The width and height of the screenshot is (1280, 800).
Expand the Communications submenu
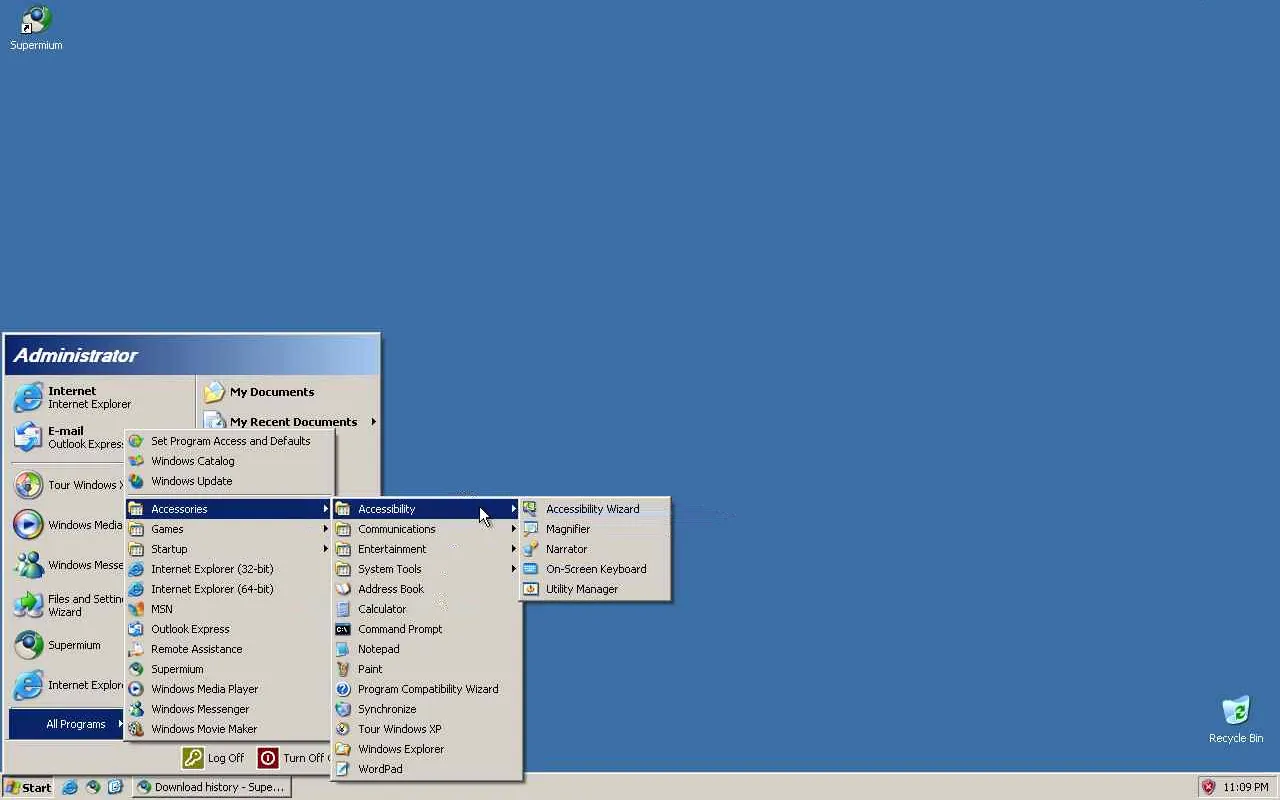coord(427,529)
